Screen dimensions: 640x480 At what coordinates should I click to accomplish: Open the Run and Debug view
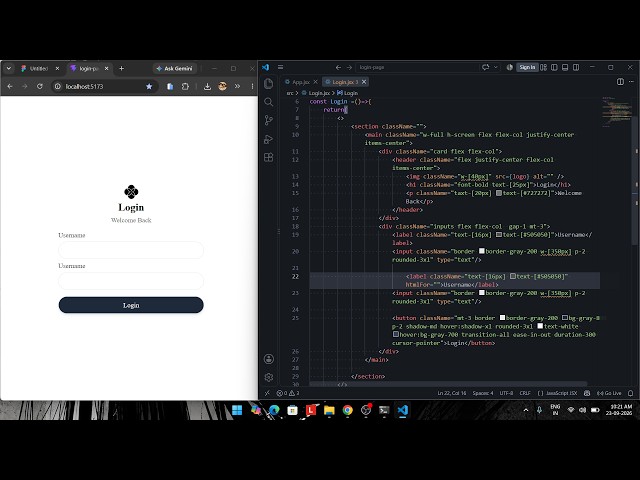pos(269,139)
